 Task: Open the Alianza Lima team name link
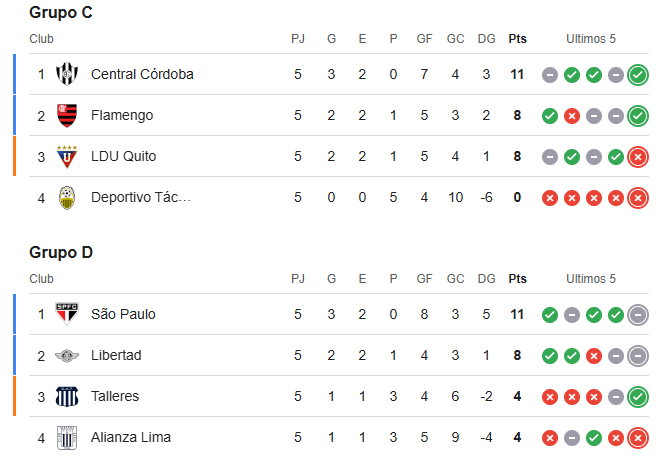pos(131,437)
